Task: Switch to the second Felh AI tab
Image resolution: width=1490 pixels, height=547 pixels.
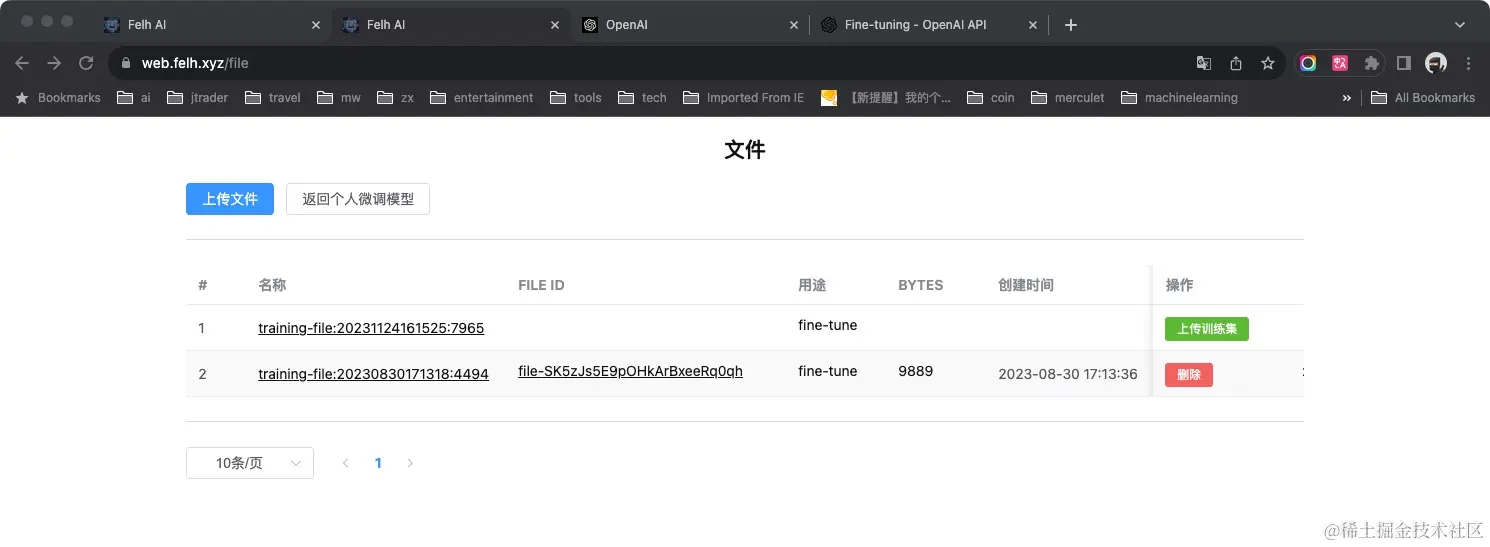Action: (451, 25)
